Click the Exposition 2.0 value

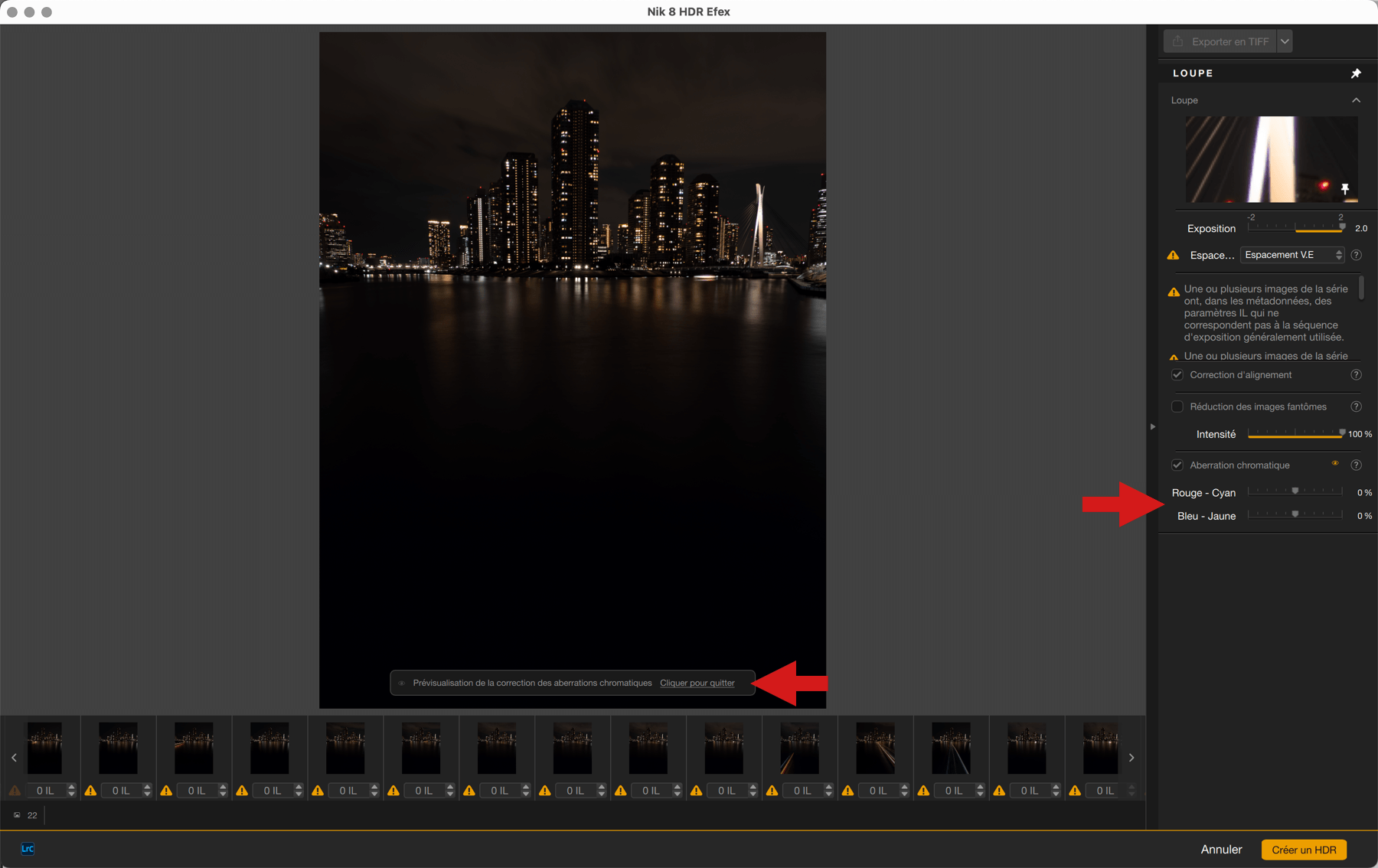click(1361, 228)
